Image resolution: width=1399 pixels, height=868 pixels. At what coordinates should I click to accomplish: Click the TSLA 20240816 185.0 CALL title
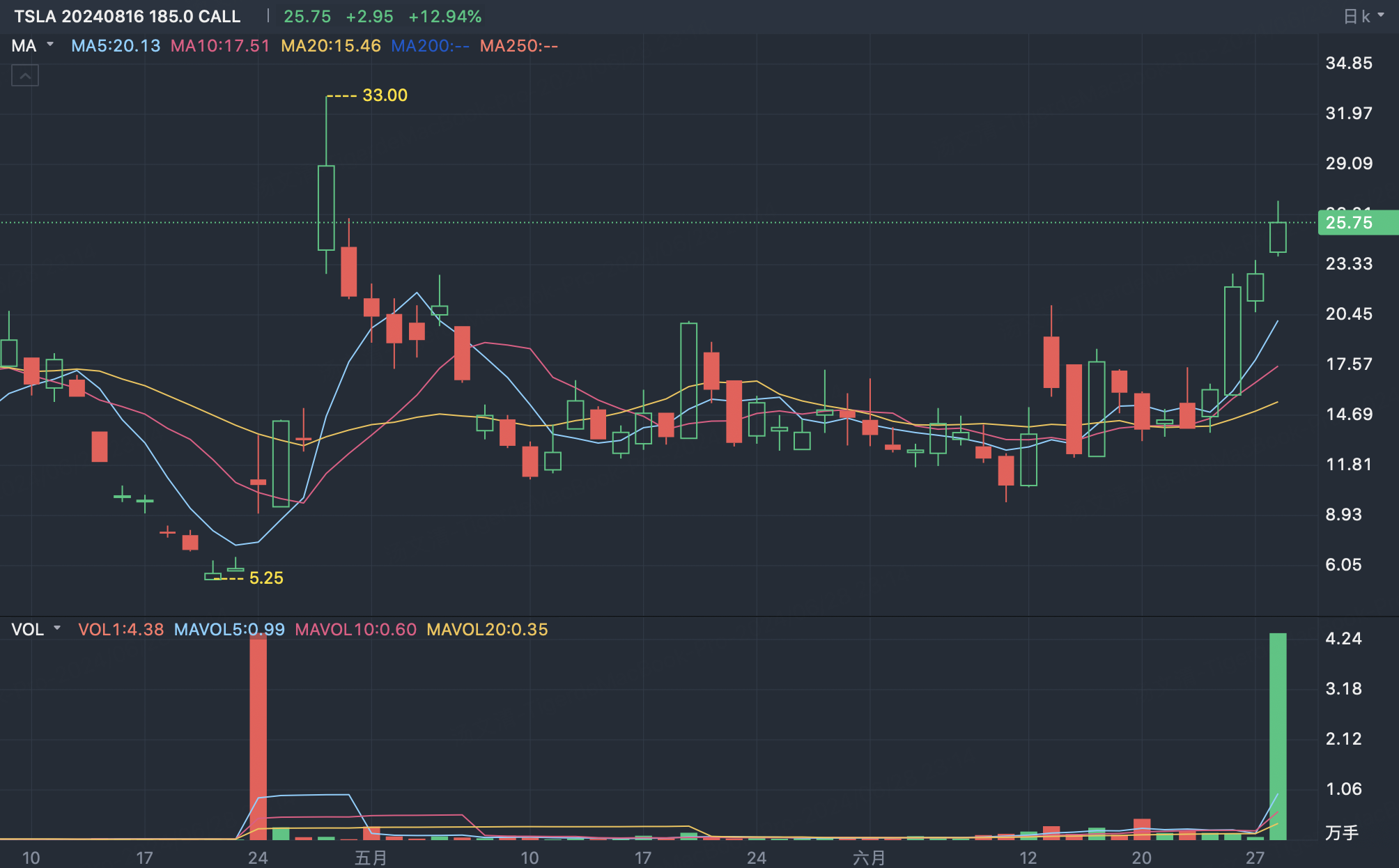click(x=127, y=16)
